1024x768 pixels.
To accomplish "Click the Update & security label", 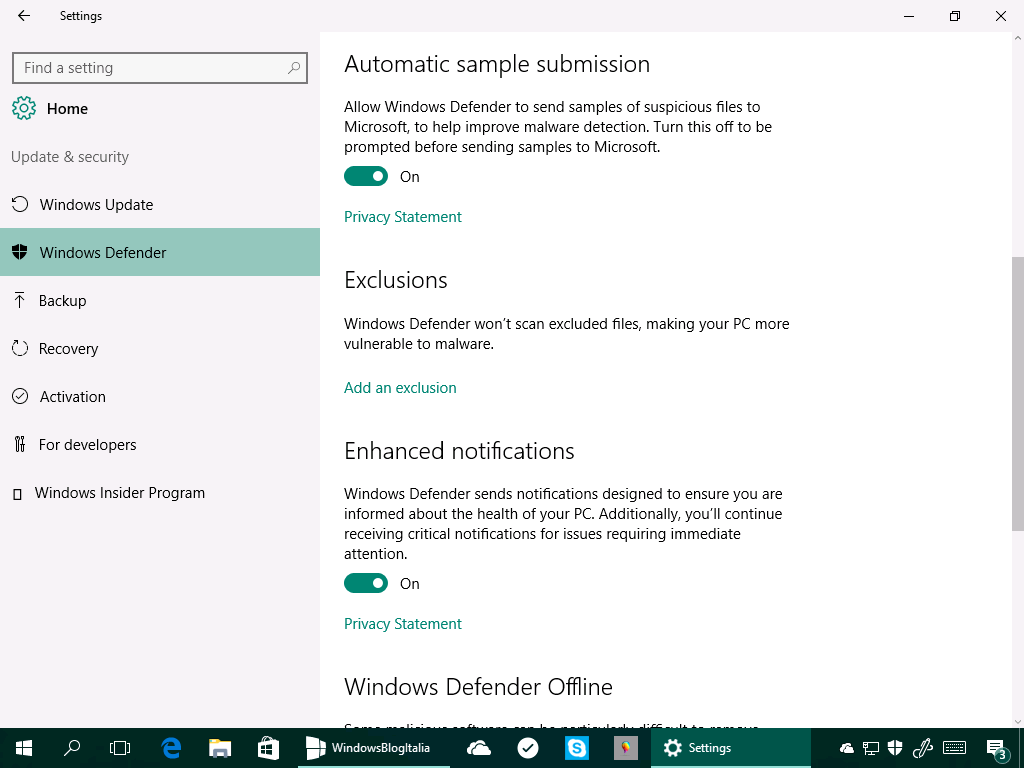I will (70, 157).
